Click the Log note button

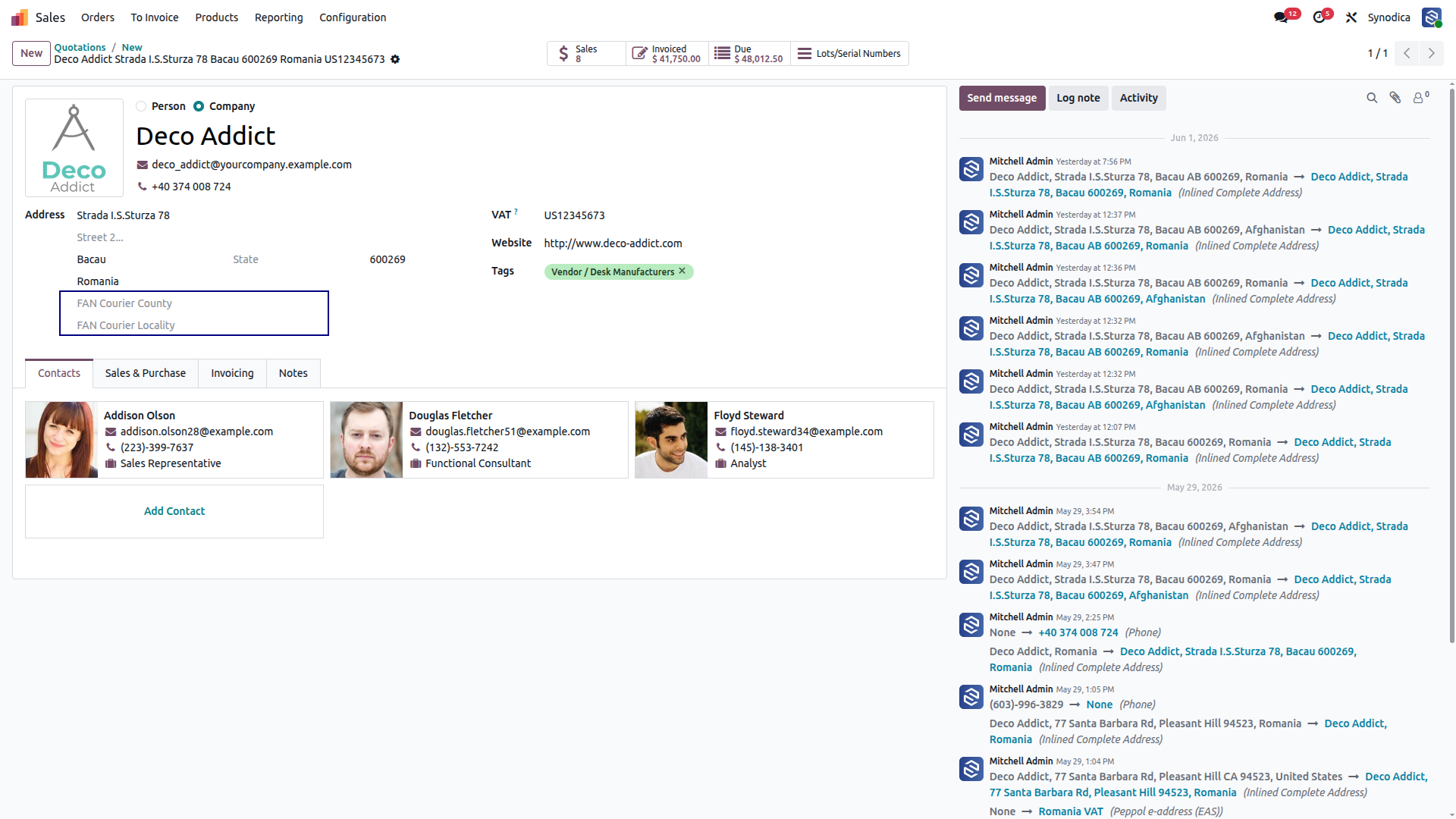(1078, 98)
